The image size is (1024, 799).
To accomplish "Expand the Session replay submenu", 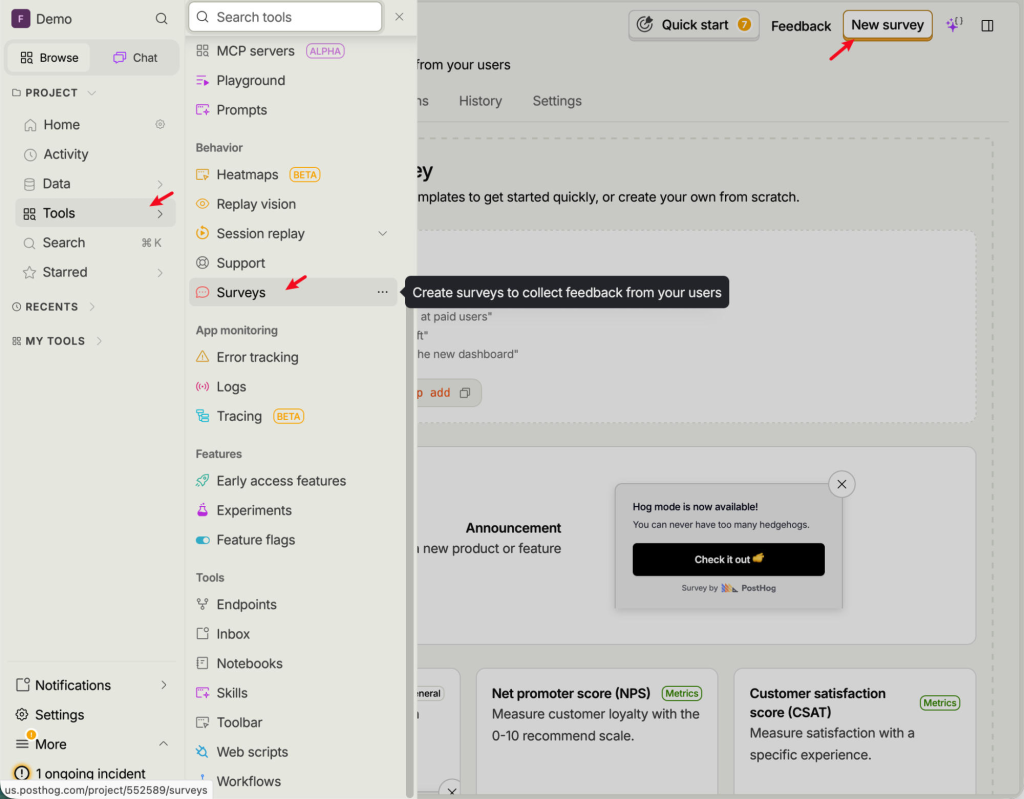I will tap(383, 233).
